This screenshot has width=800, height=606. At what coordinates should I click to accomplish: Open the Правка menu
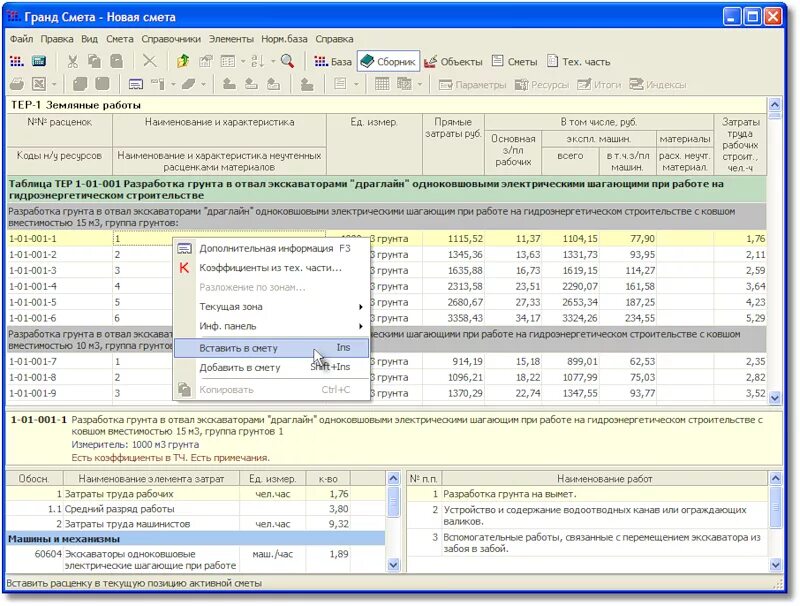point(57,39)
